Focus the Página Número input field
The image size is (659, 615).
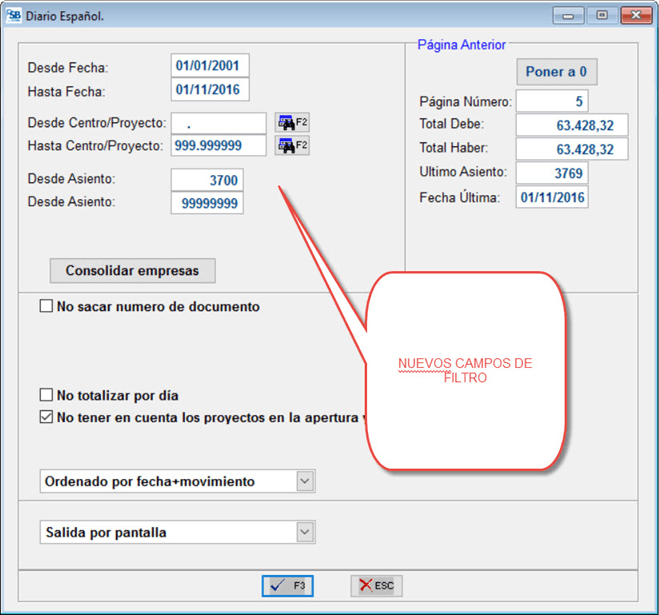pos(552,101)
